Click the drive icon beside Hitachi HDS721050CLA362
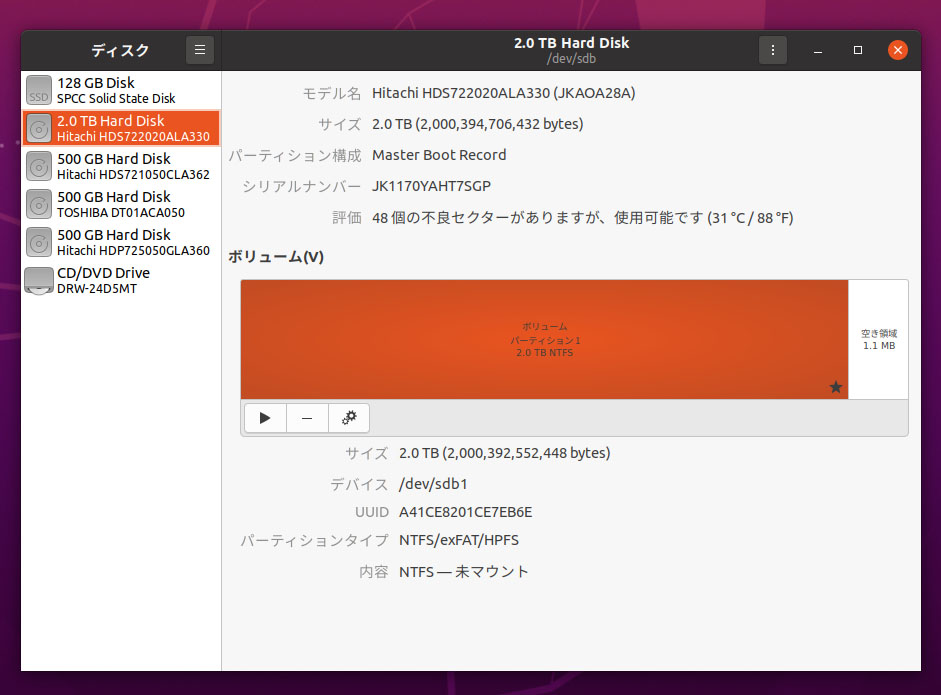Screen dimensions: 941x695 (x=39, y=166)
